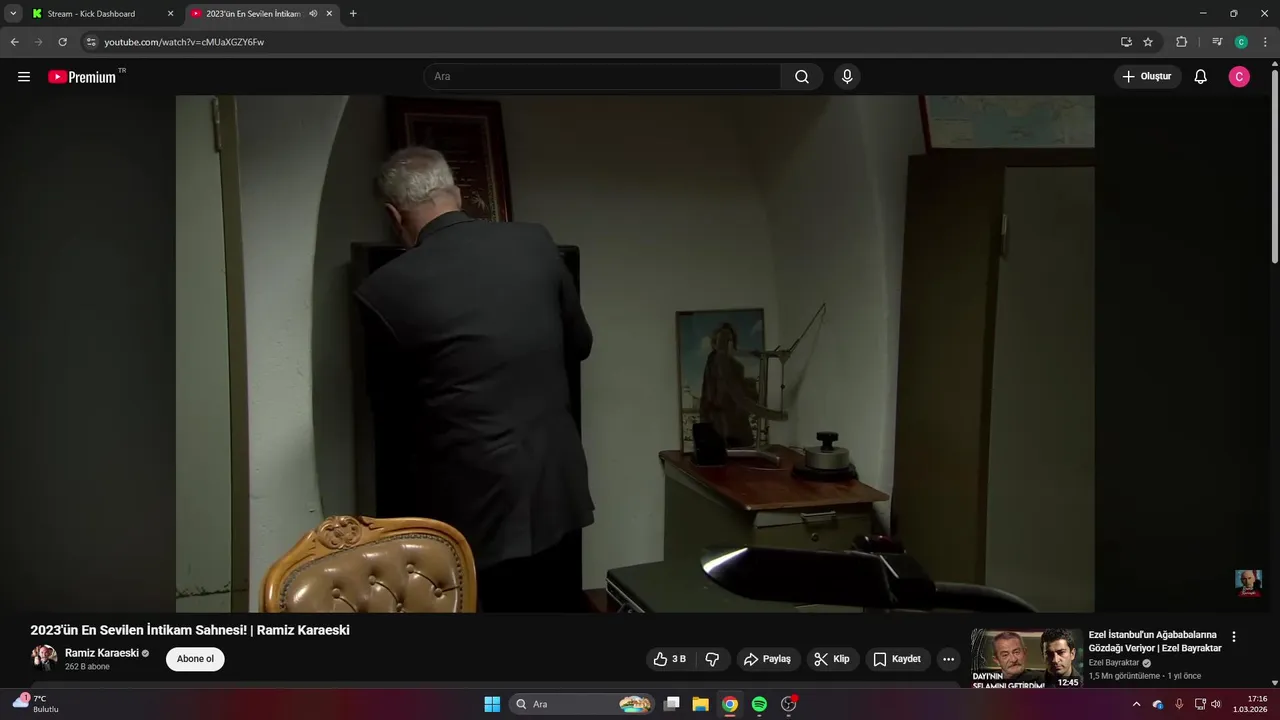Click the Klip button

click(x=832, y=659)
